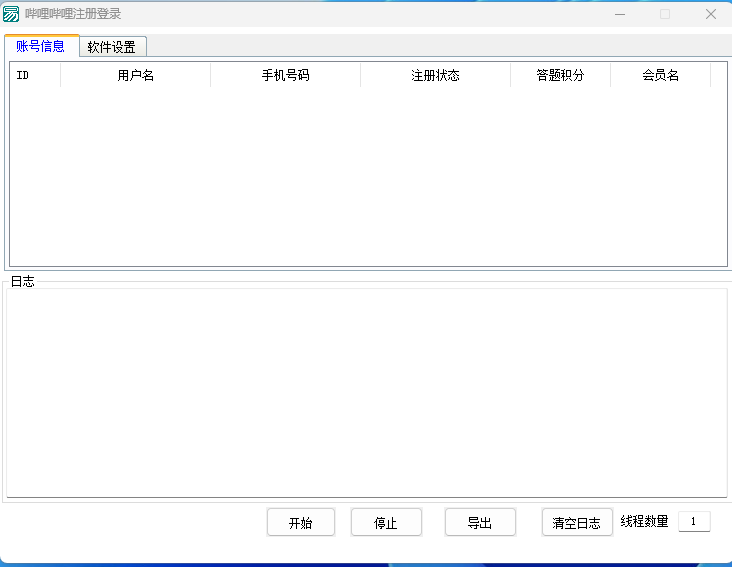This screenshot has width=732, height=567.
Task: Click the grayed-out maximize button
Action: [x=665, y=14]
